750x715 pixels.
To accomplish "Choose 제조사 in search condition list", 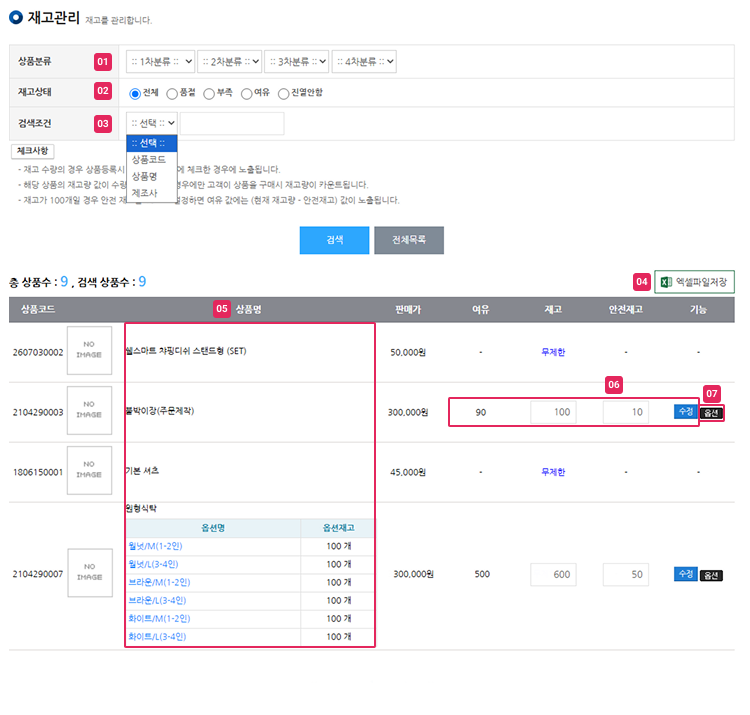I will tap(152, 193).
